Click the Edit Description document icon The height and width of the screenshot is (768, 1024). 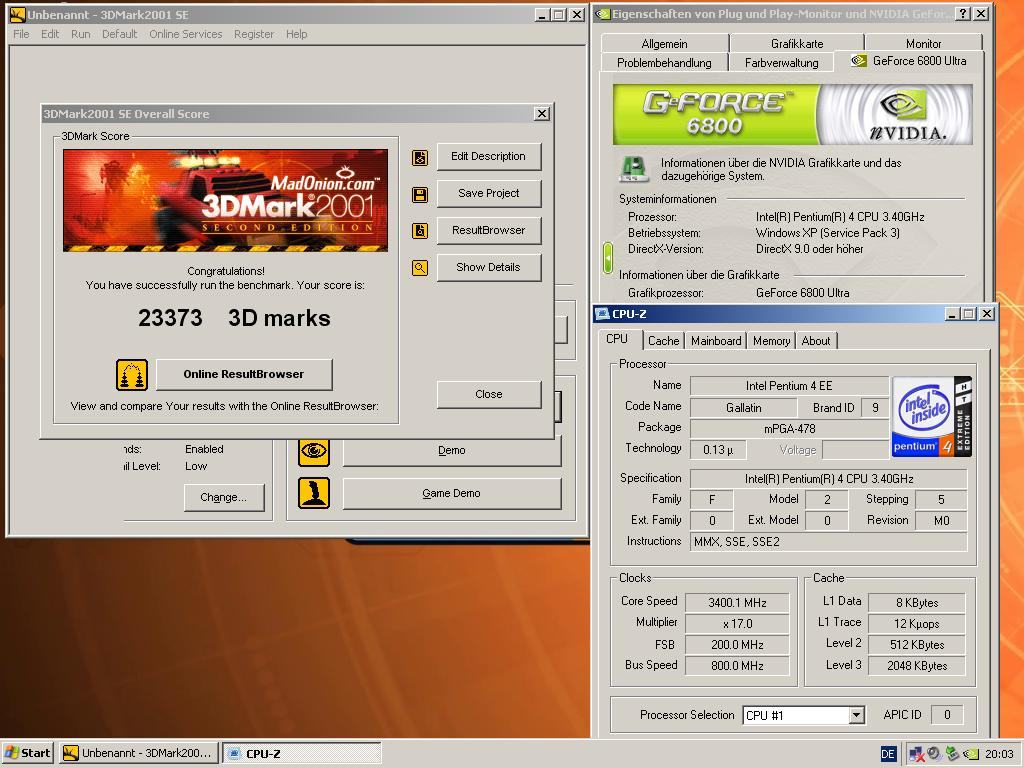pyautogui.click(x=420, y=157)
